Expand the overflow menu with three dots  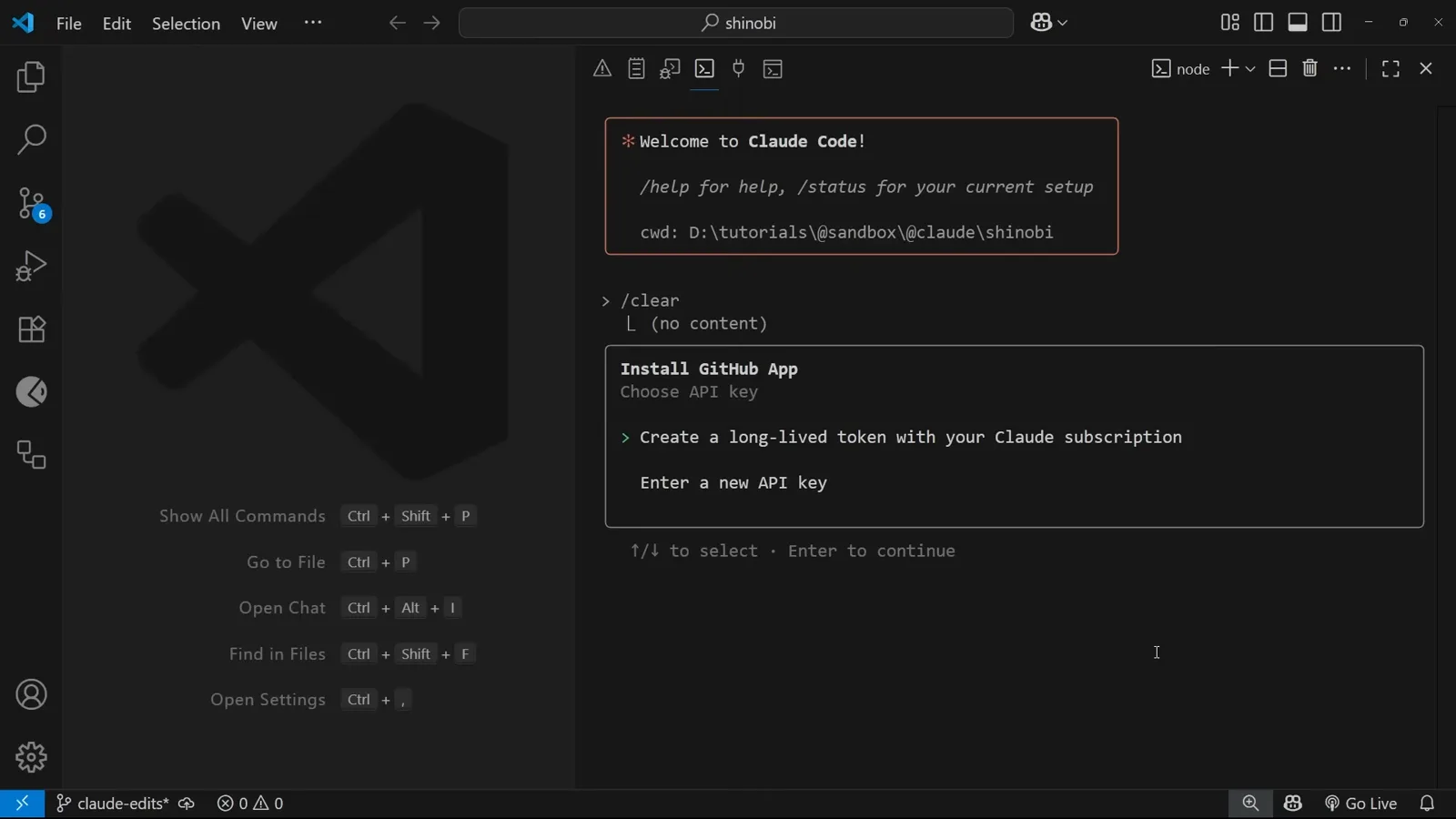(x=313, y=23)
